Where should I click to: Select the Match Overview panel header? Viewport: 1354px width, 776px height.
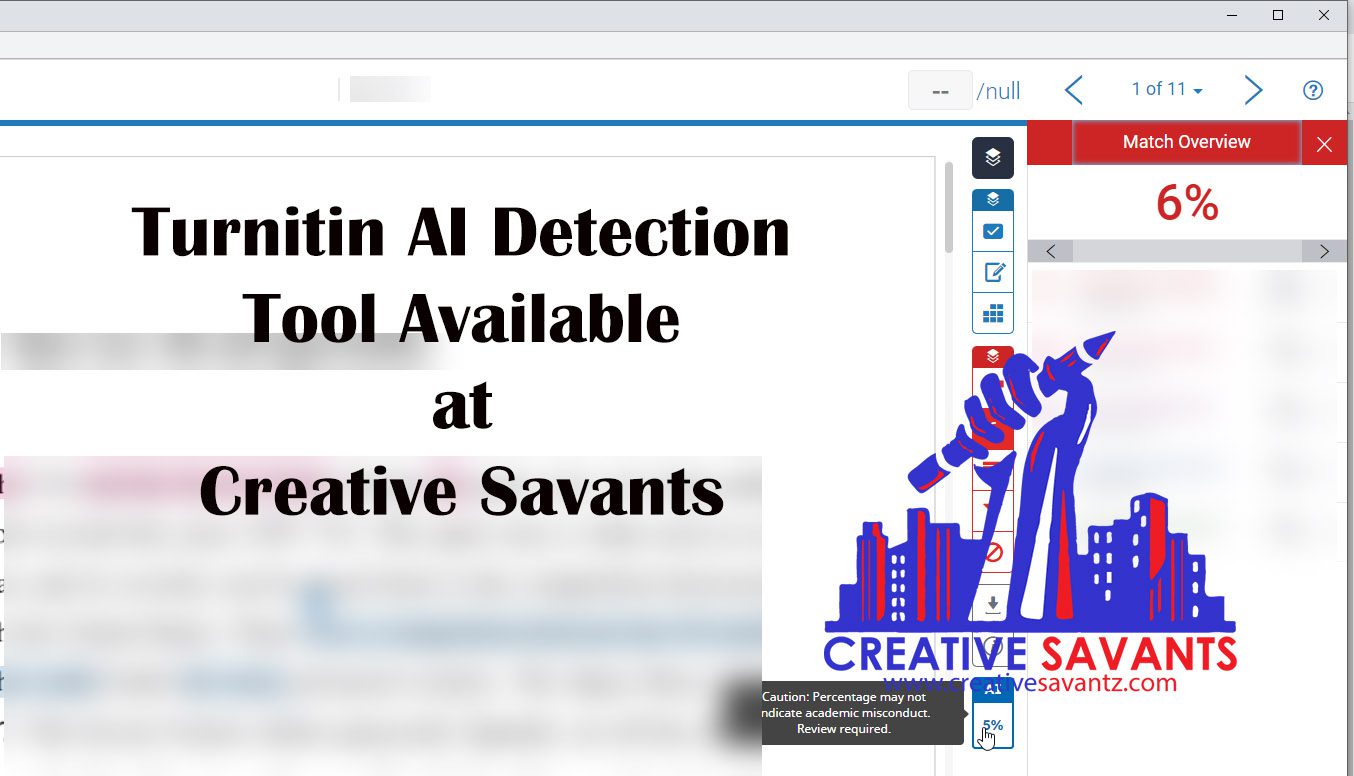[x=1186, y=142]
